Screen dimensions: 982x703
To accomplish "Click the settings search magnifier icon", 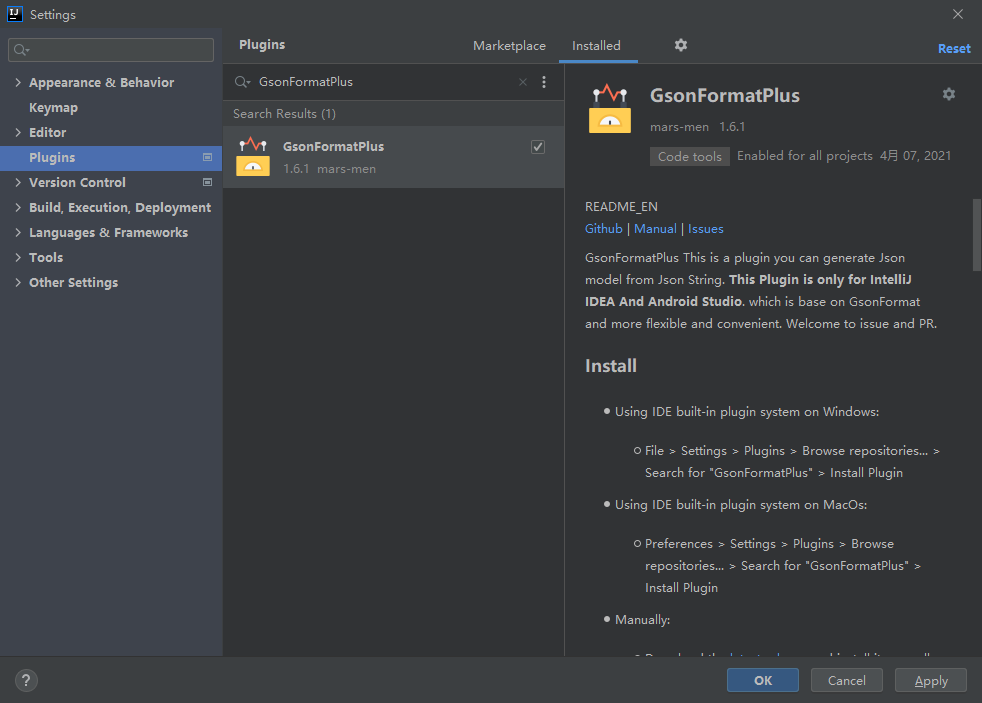I will pyautogui.click(x=21, y=50).
